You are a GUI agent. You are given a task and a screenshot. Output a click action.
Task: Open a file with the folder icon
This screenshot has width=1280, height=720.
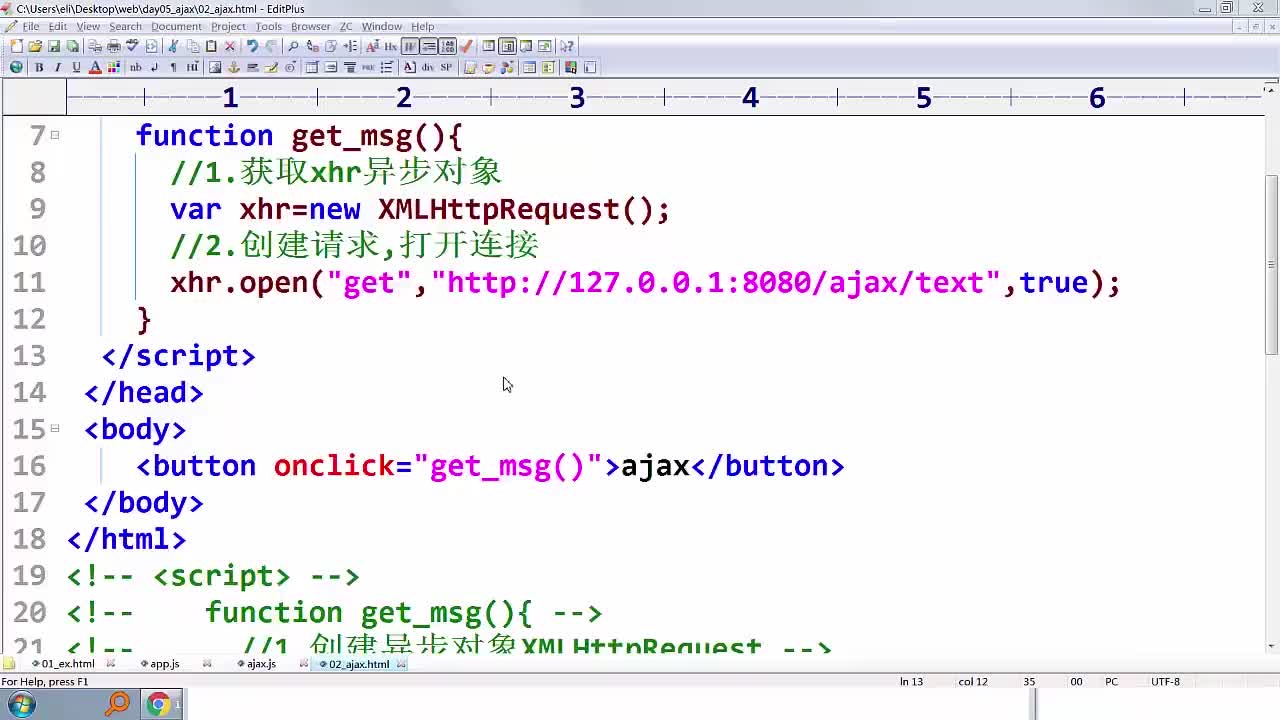[x=35, y=46]
